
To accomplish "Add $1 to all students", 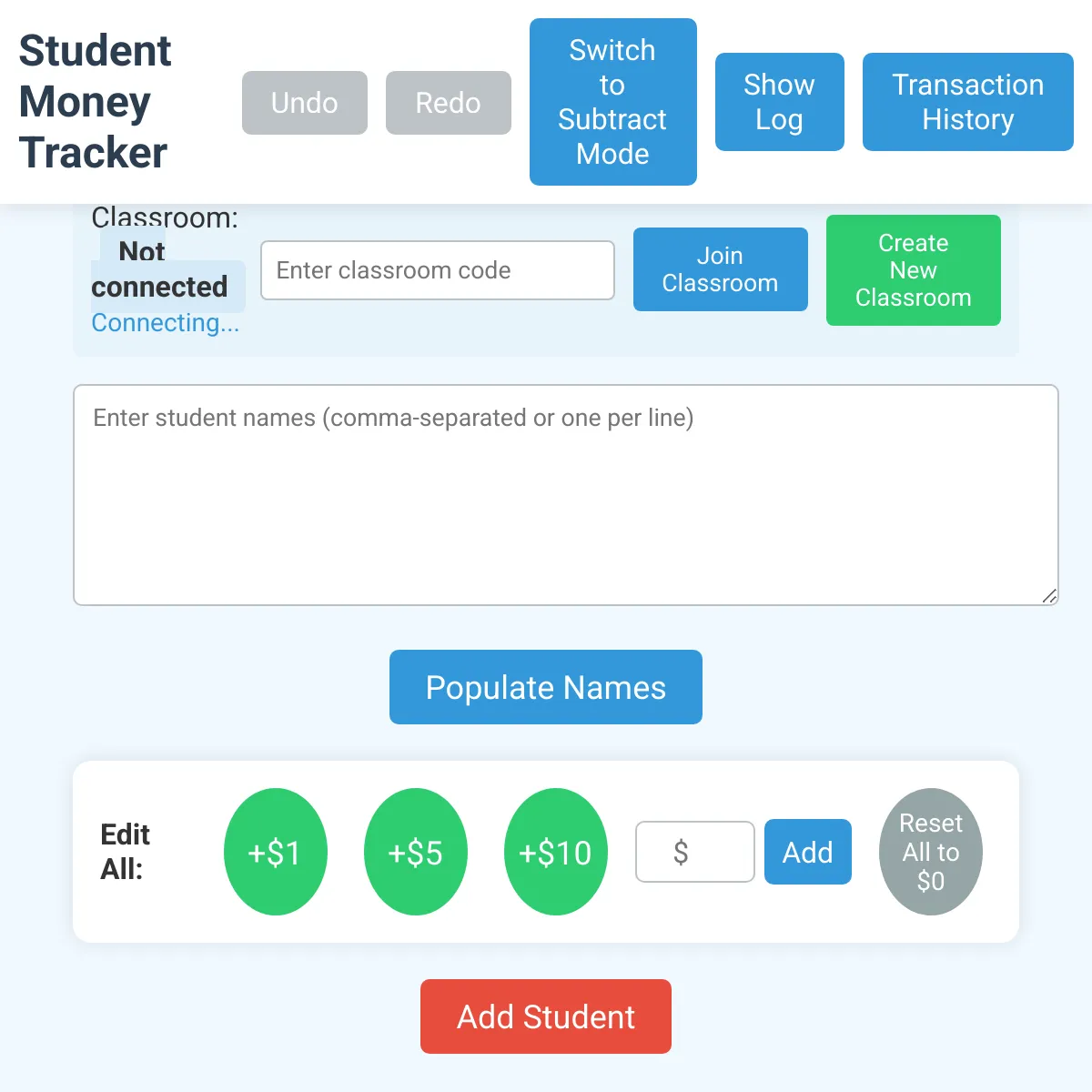I will pos(276,852).
